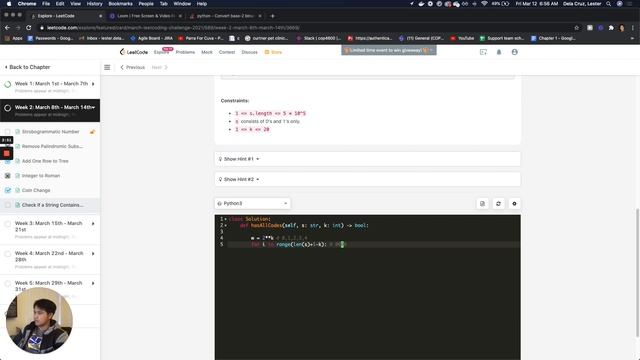Open the YouTube bookmark
This screenshot has width=640, height=360.
462,38
